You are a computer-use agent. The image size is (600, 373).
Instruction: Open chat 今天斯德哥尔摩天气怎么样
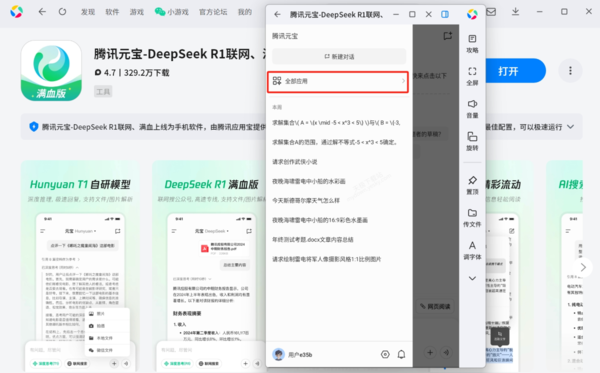pyautogui.click(x=306, y=200)
